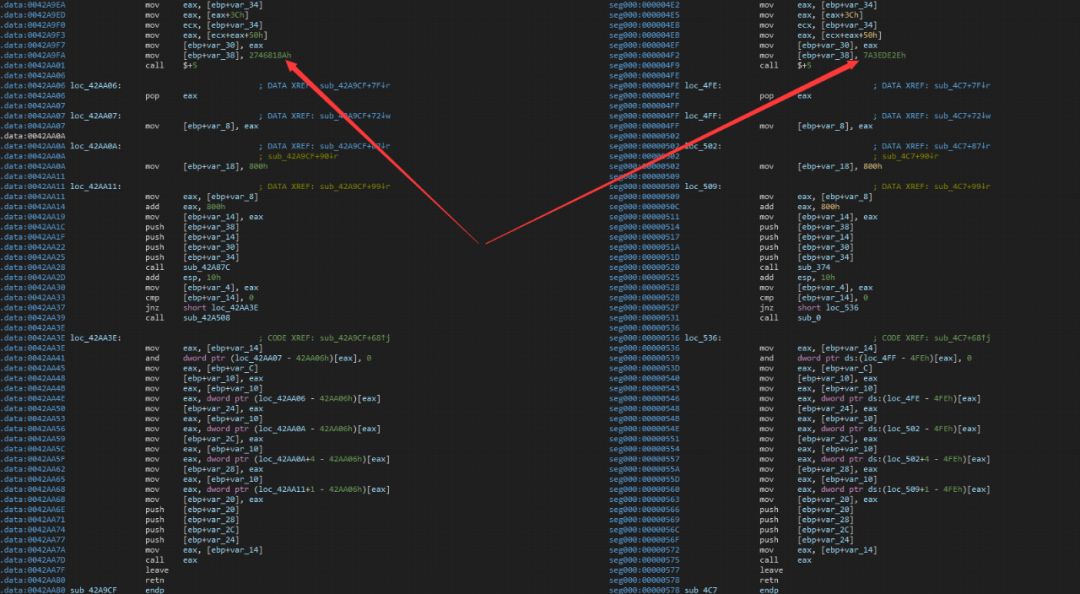This screenshot has width=1080, height=594.
Task: Click address seg000:00000525
Action: pyautogui.click(x=645, y=278)
